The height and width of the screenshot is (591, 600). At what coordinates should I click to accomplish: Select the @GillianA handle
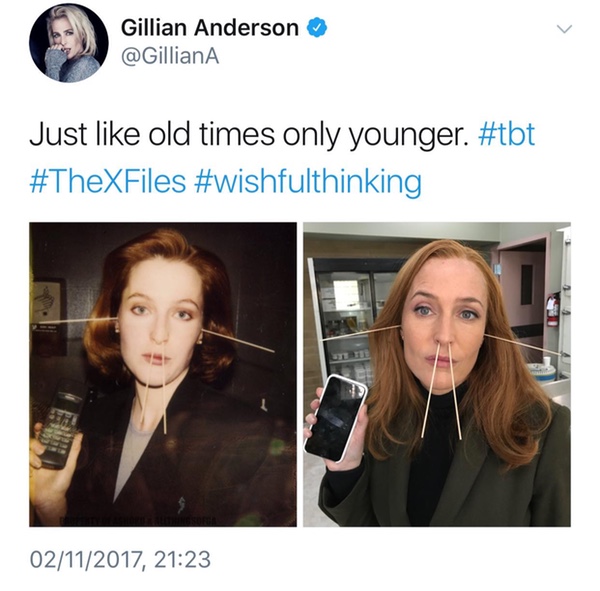pyautogui.click(x=170, y=57)
